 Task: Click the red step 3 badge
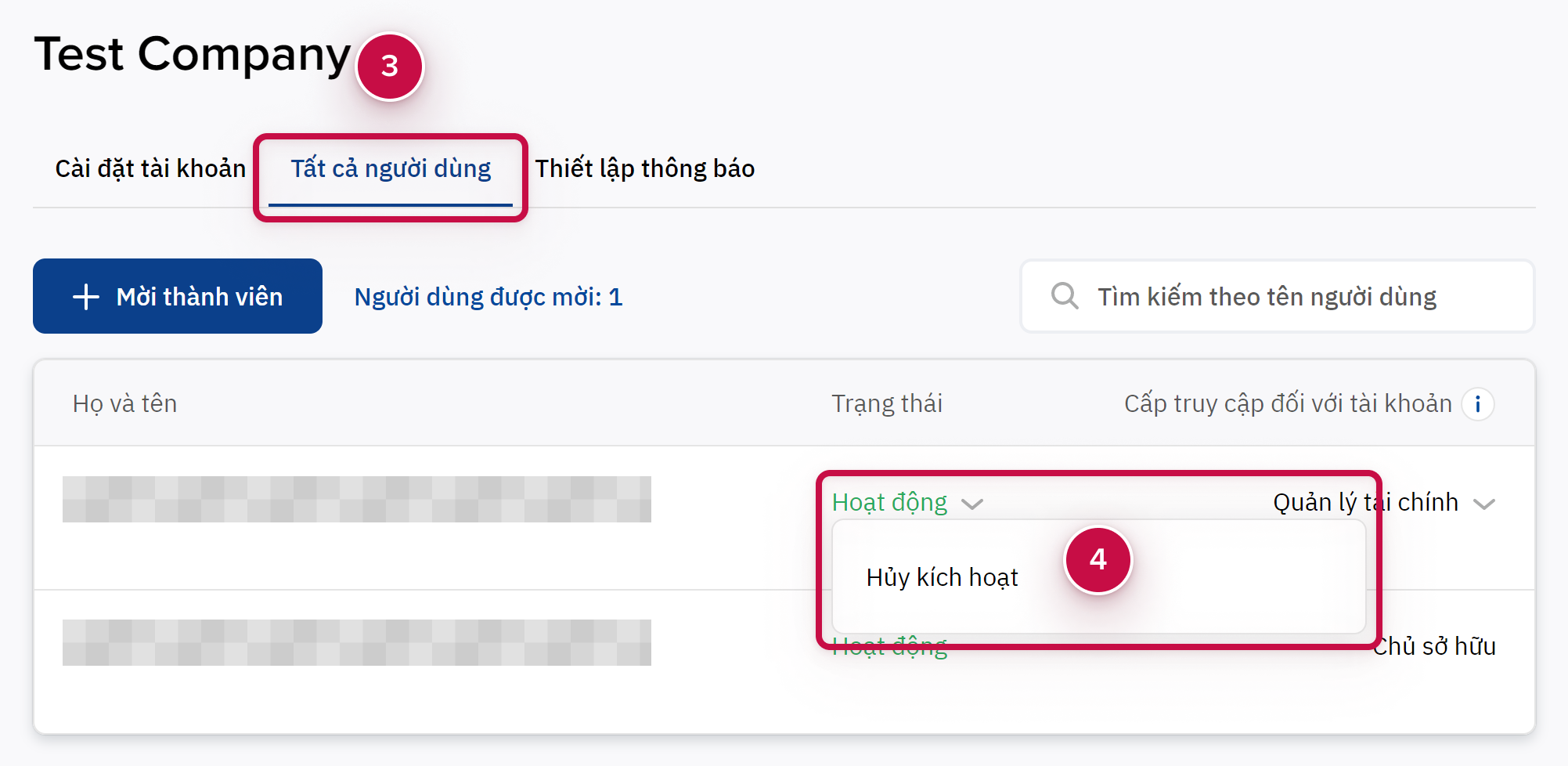click(390, 67)
